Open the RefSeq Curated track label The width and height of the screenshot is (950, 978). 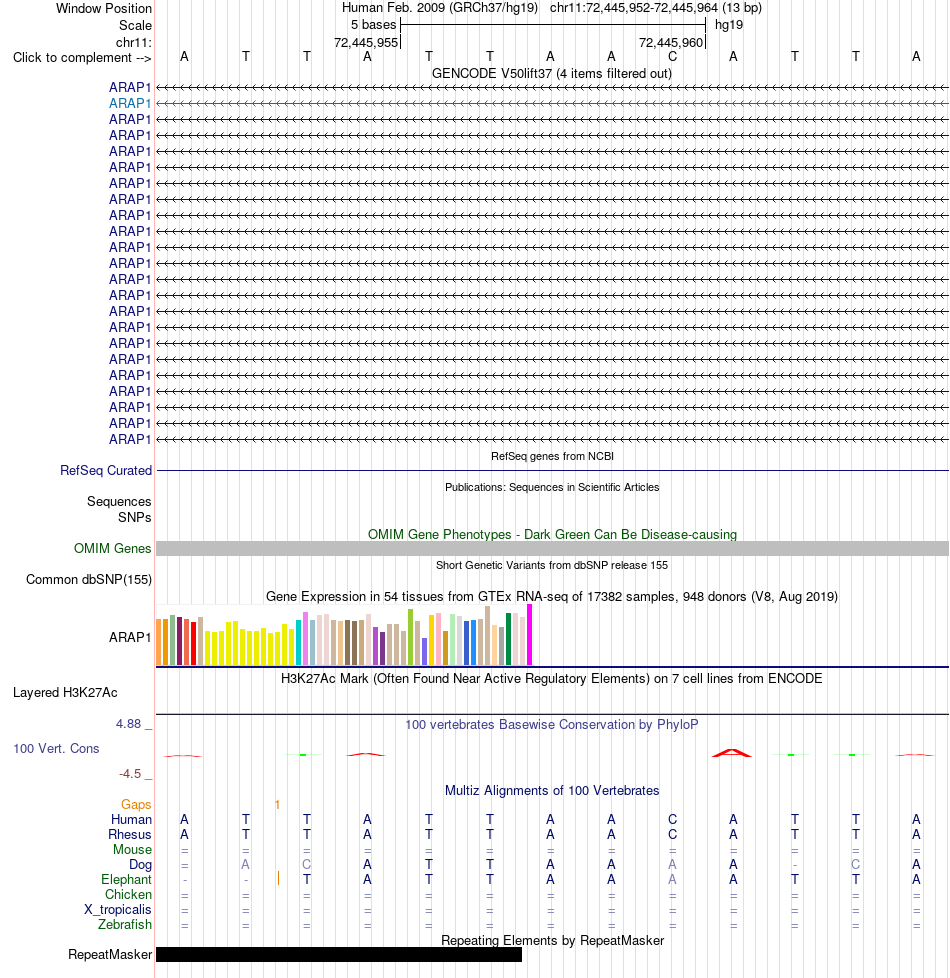(106, 470)
